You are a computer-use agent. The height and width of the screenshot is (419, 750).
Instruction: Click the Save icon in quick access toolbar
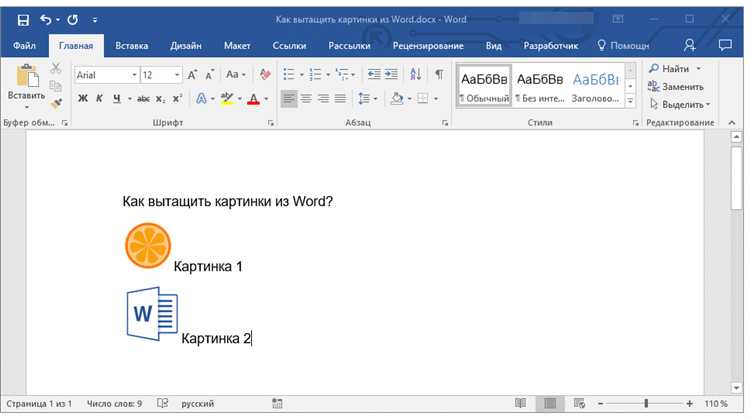[23, 20]
